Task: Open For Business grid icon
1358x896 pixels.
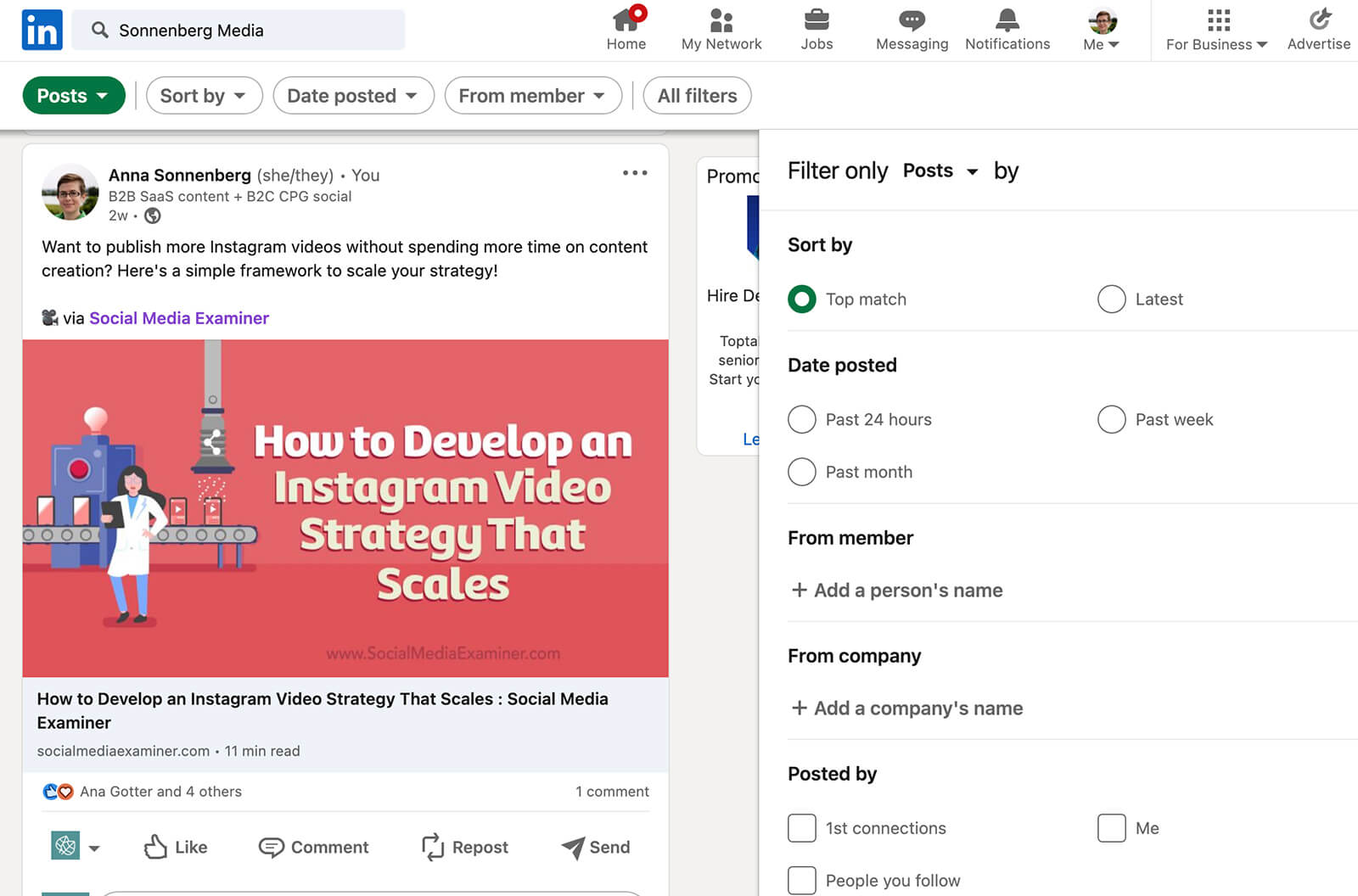Action: (x=1218, y=20)
